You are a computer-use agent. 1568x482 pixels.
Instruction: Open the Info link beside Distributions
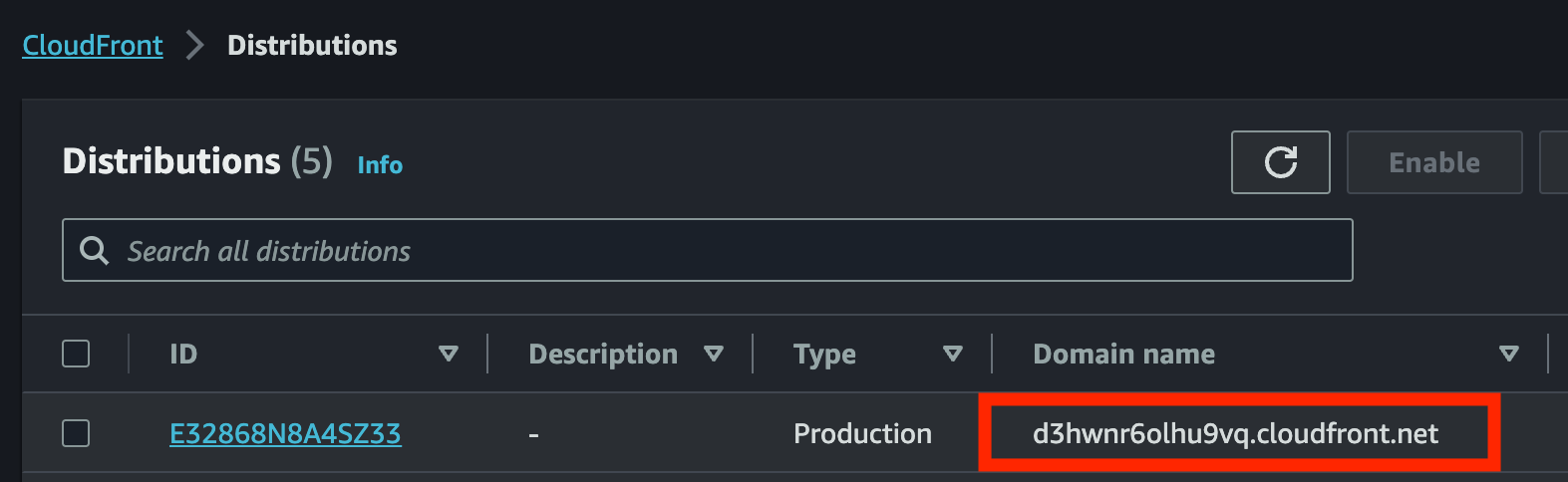click(x=380, y=165)
